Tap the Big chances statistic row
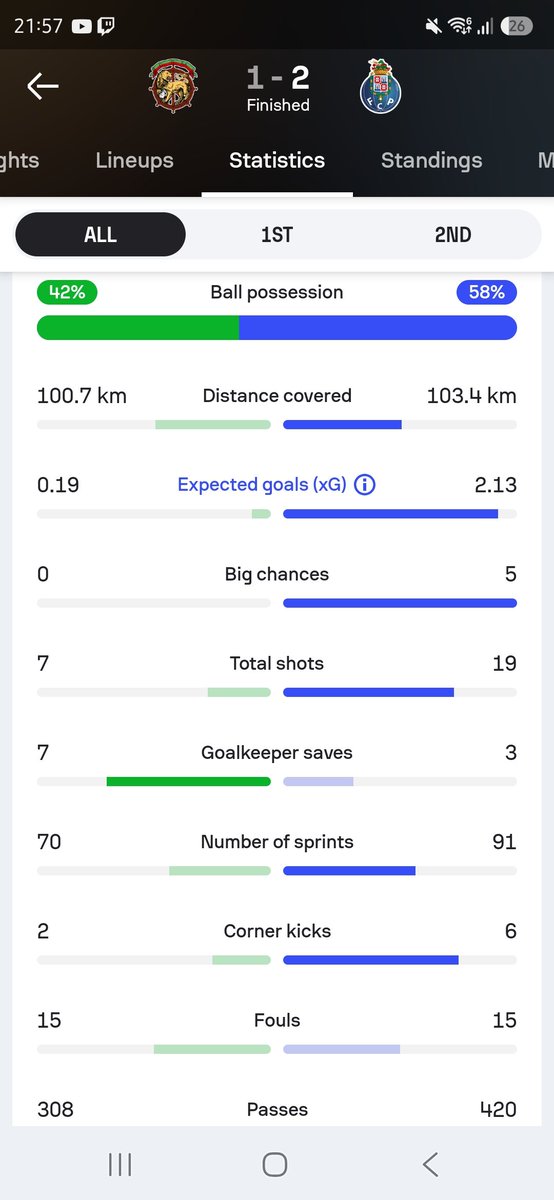The width and height of the screenshot is (554, 1200). (277, 588)
